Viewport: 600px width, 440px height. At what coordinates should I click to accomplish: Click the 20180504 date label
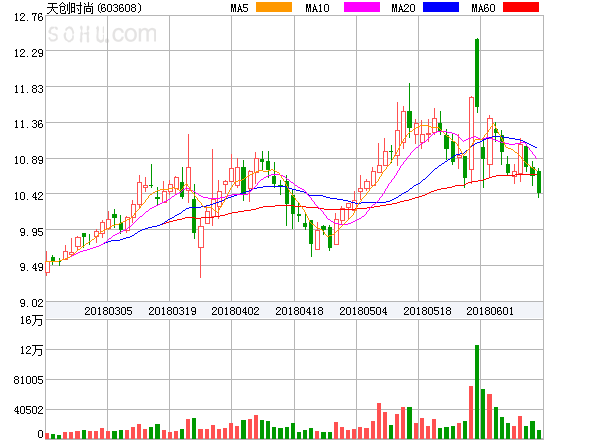pos(363,311)
